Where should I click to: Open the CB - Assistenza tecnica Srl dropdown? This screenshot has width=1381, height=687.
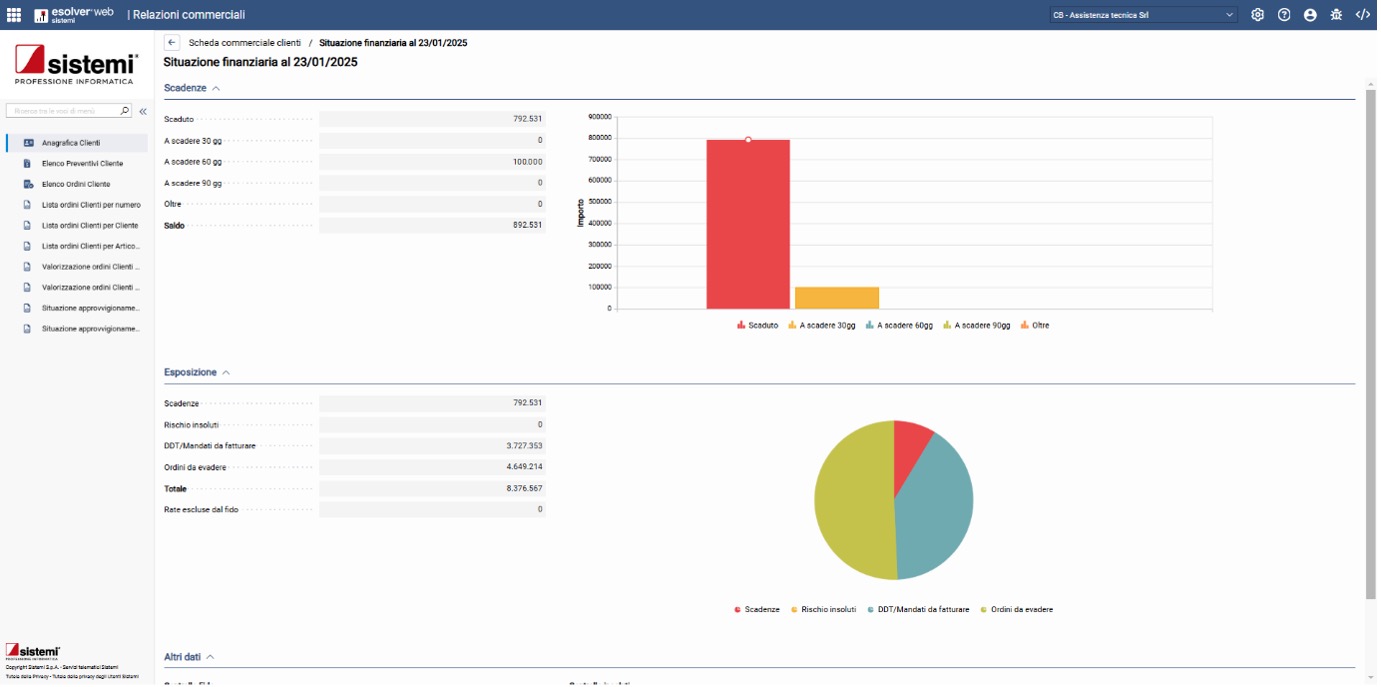[x=1143, y=15]
